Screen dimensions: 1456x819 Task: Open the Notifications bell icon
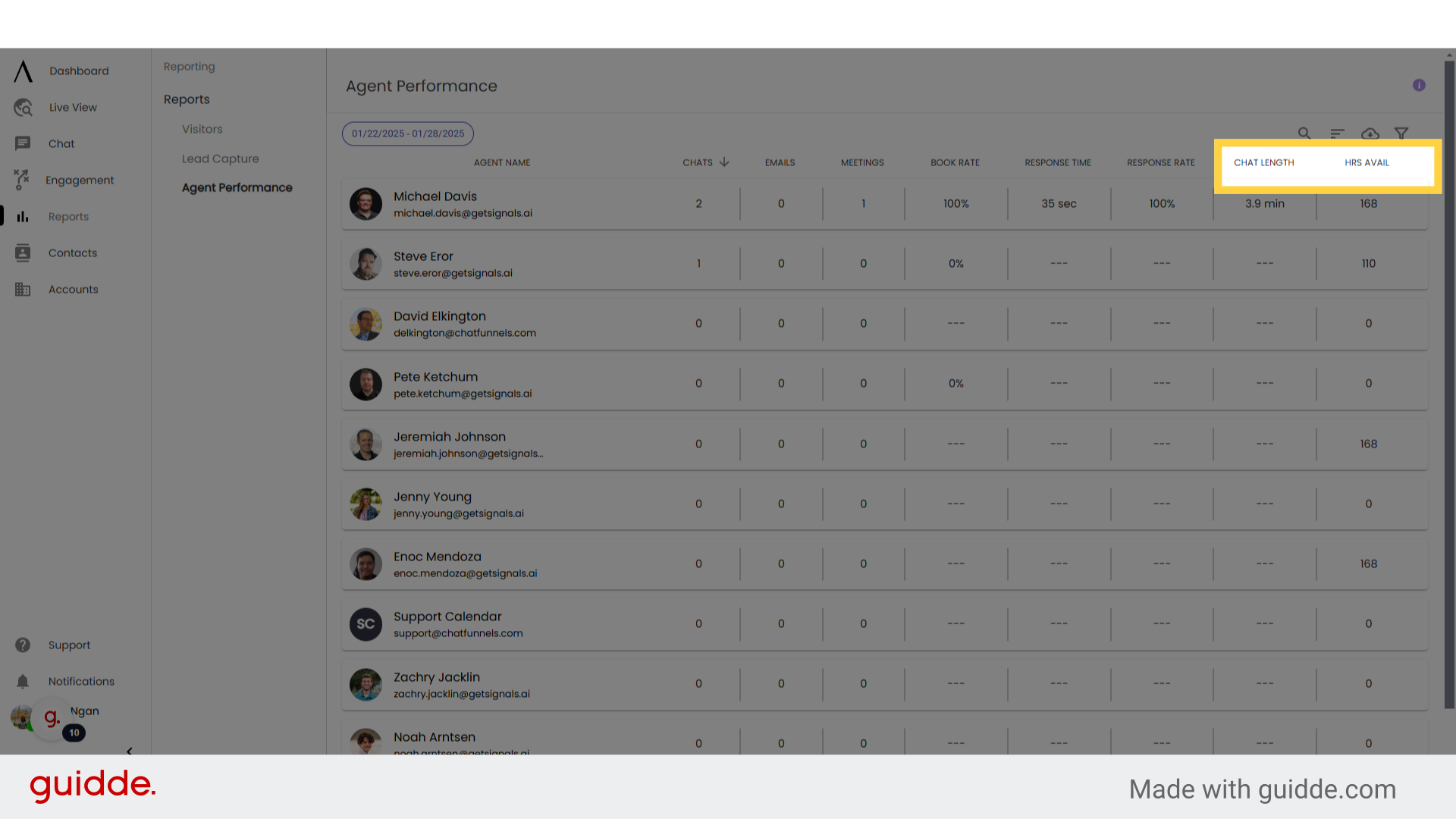click(23, 682)
